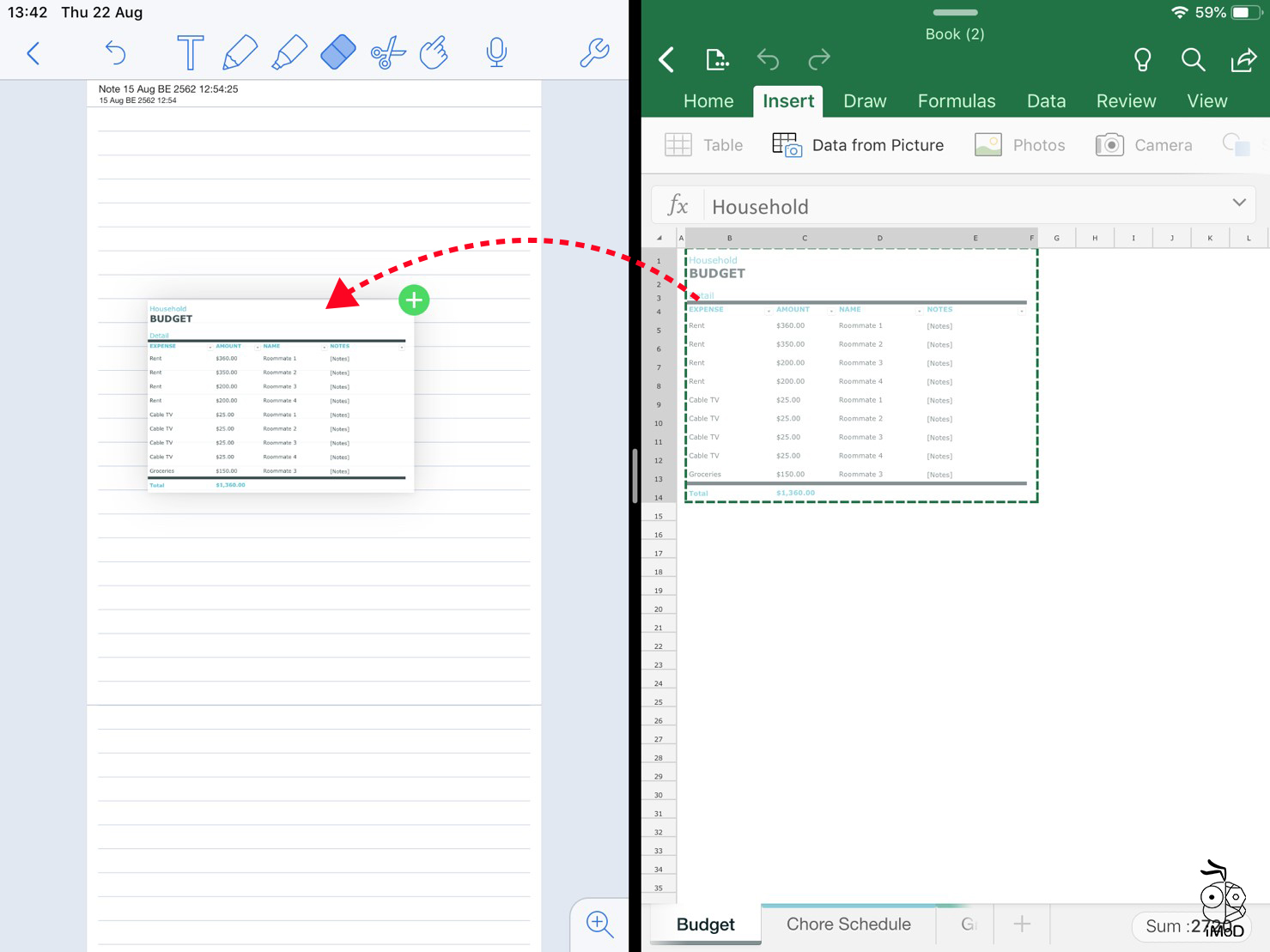The image size is (1270, 952).
Task: Open the Data from Picture tool
Action: (858, 144)
